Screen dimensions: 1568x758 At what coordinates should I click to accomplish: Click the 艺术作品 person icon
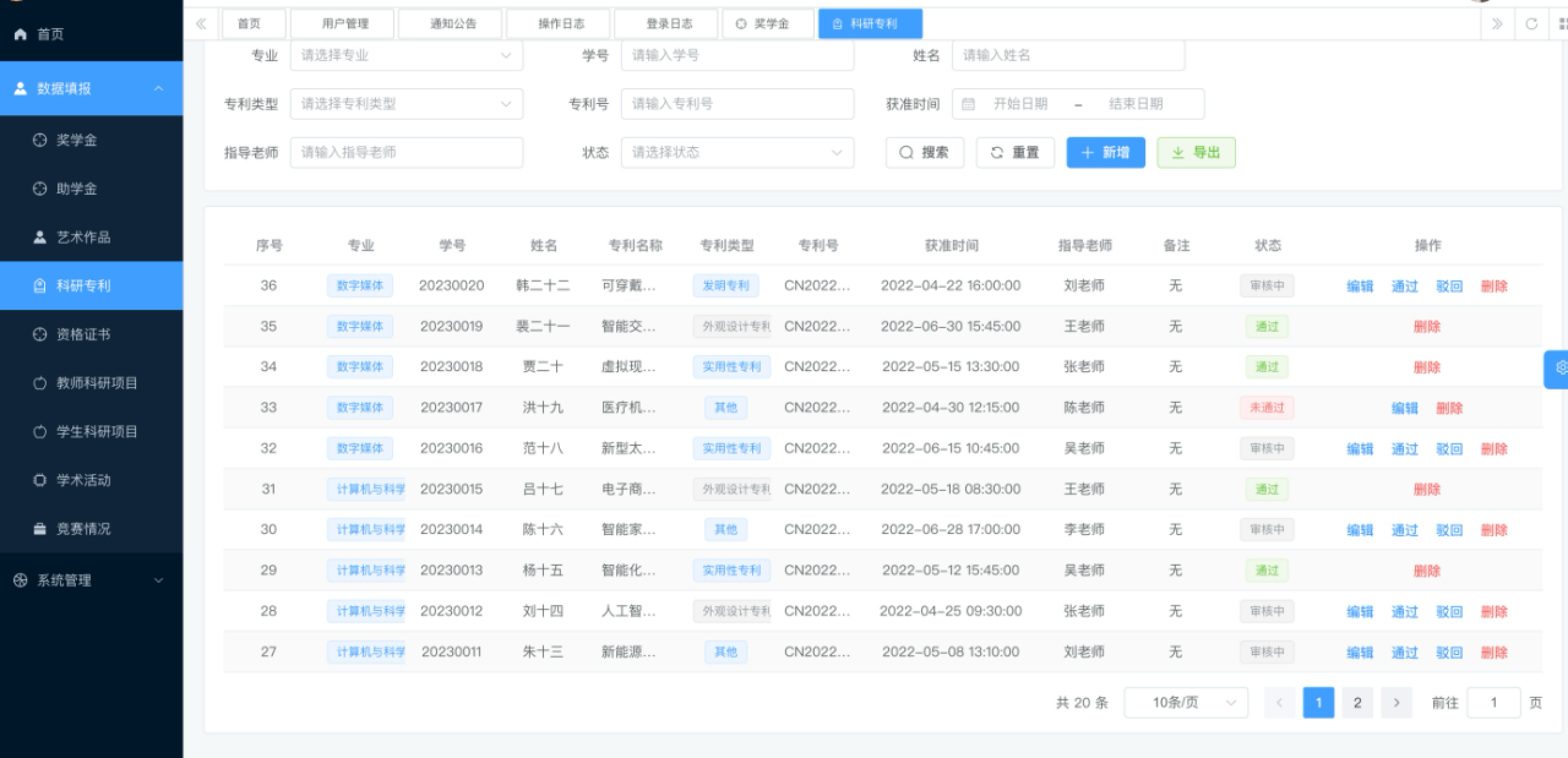pos(40,237)
